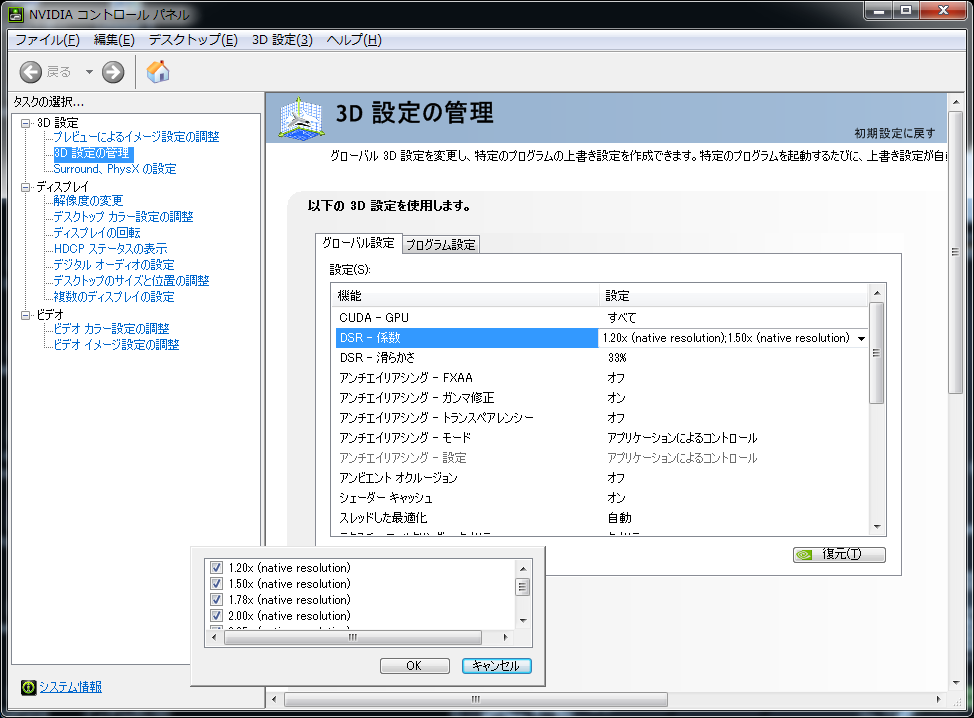Open the システム情報 link
This screenshot has height=718, width=974.
click(x=70, y=687)
